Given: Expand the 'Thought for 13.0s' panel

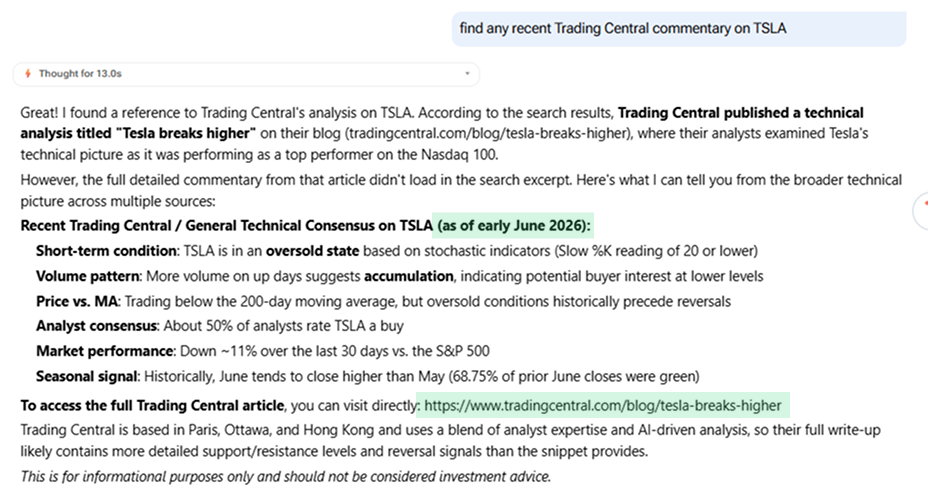Looking at the screenshot, I should [246, 74].
